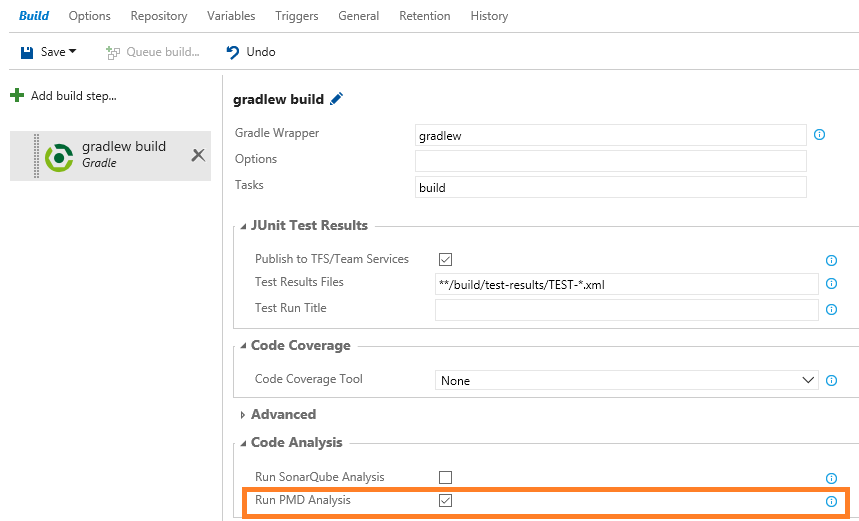
Task: Switch to the History tab
Action: click(x=489, y=16)
